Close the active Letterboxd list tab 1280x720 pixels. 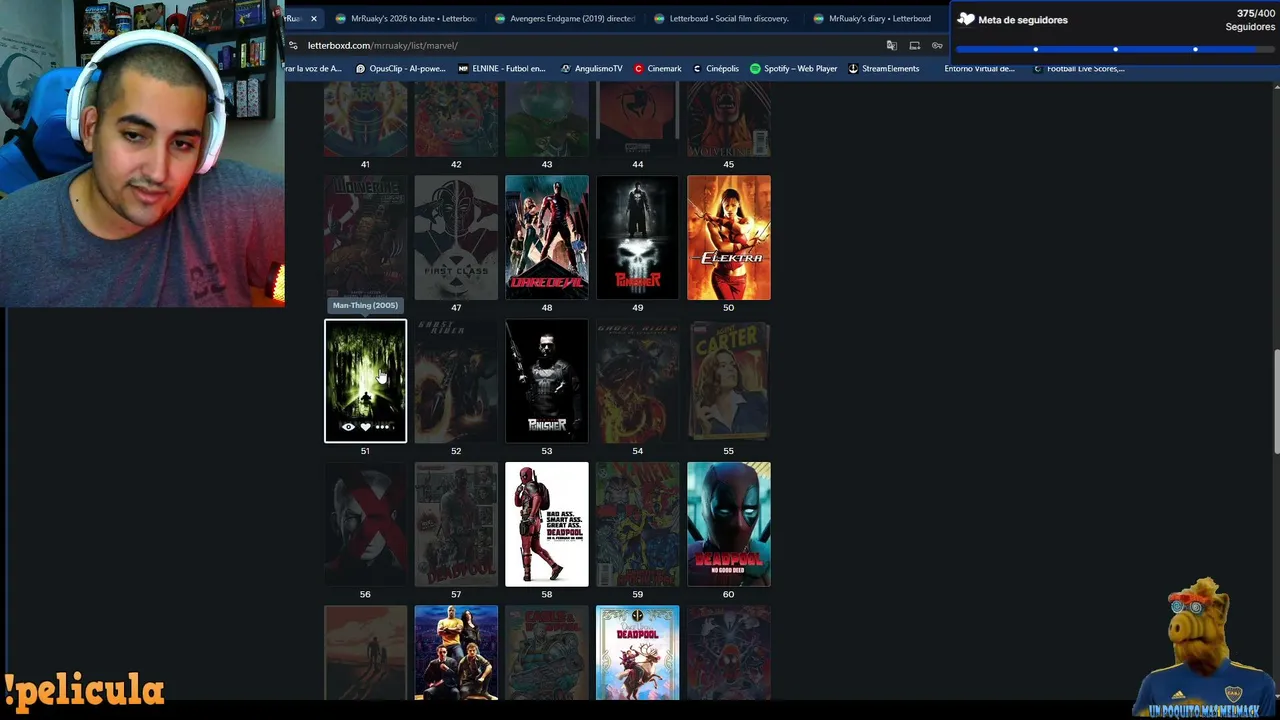(x=313, y=18)
